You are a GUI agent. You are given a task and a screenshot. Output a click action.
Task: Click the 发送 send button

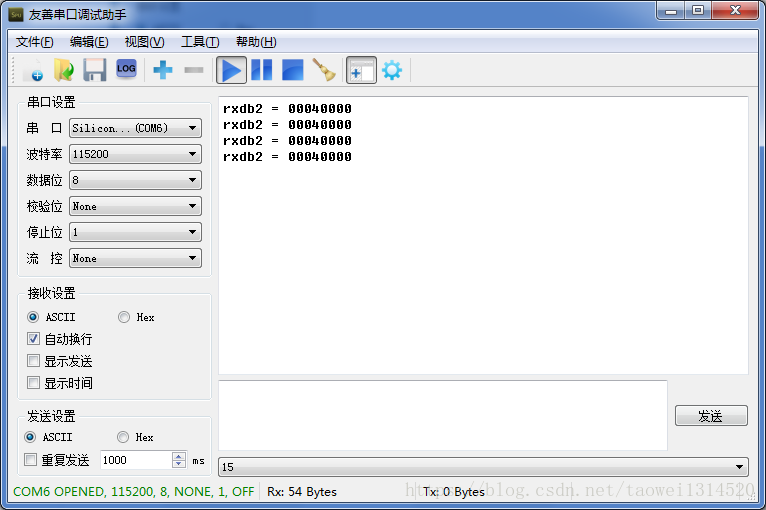[x=711, y=416]
